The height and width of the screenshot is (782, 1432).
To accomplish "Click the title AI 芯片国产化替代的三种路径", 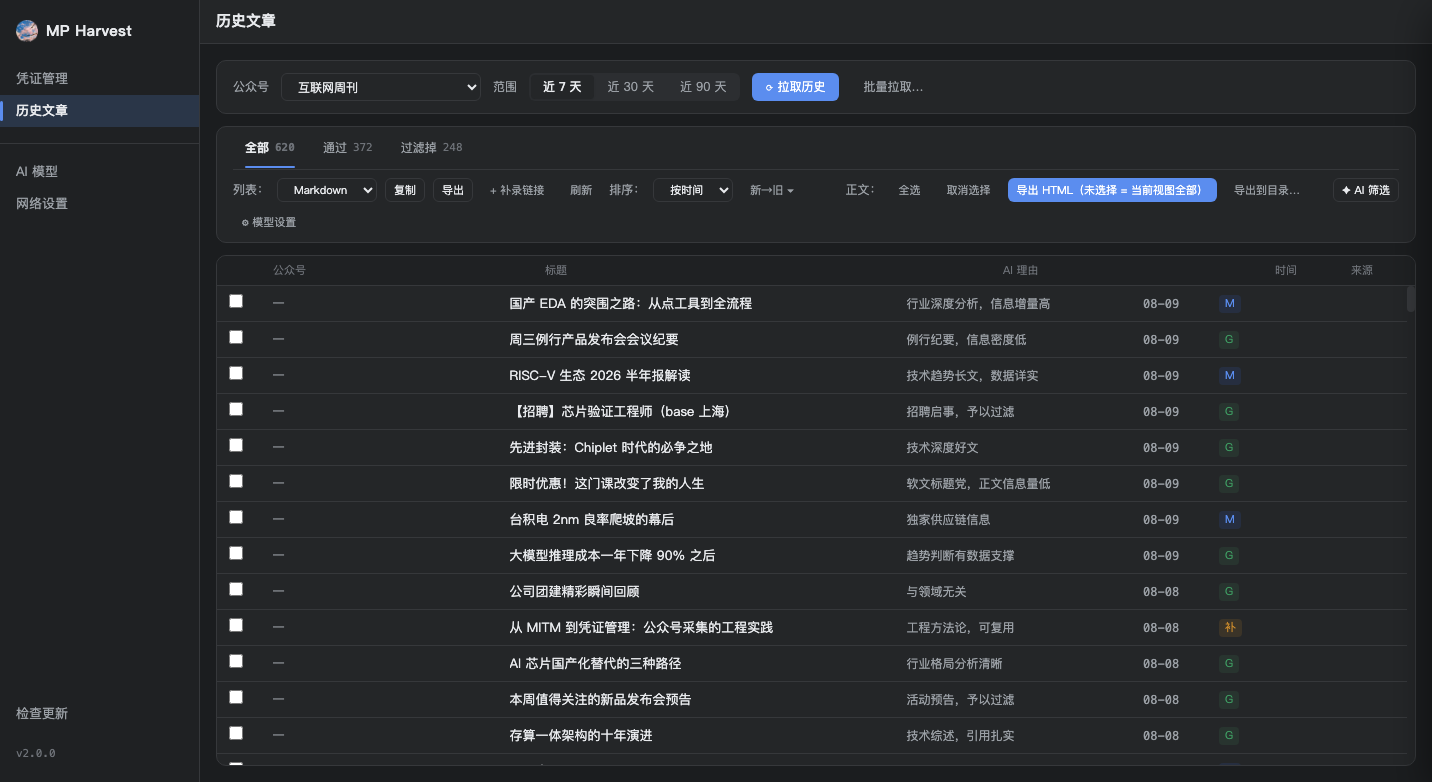I will pos(595,664).
